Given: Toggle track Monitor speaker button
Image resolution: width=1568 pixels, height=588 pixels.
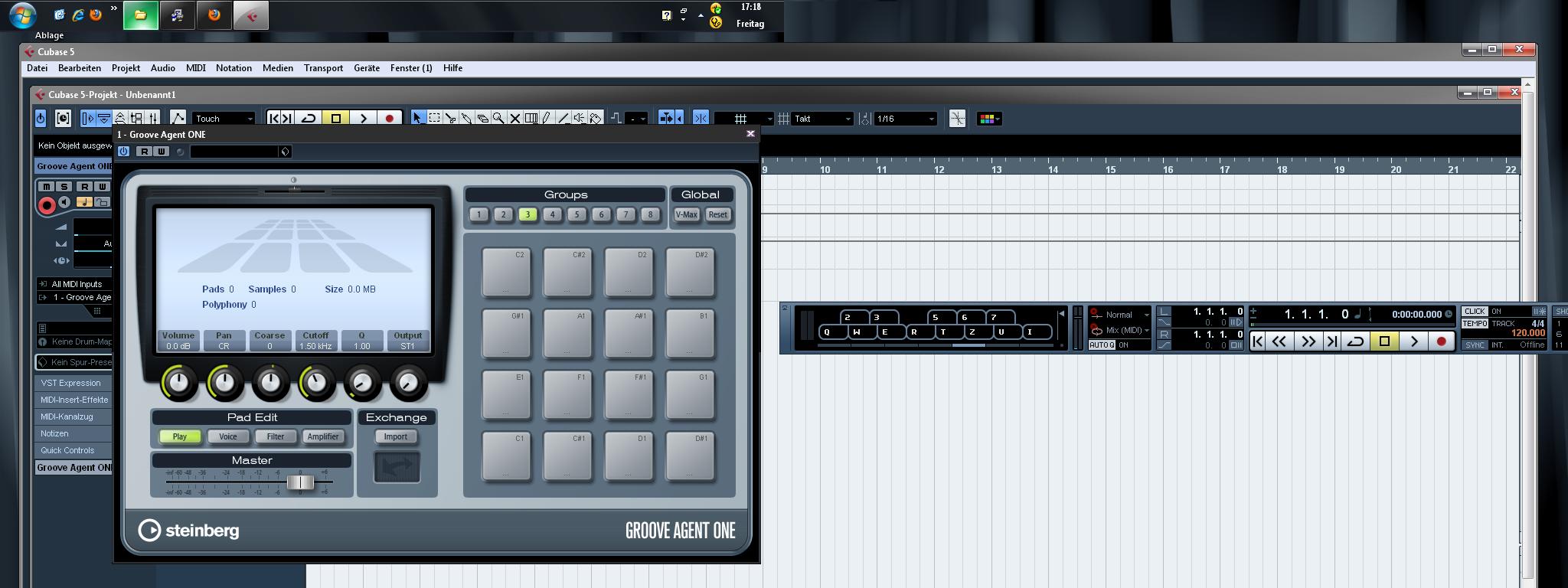Looking at the screenshot, I should [65, 202].
